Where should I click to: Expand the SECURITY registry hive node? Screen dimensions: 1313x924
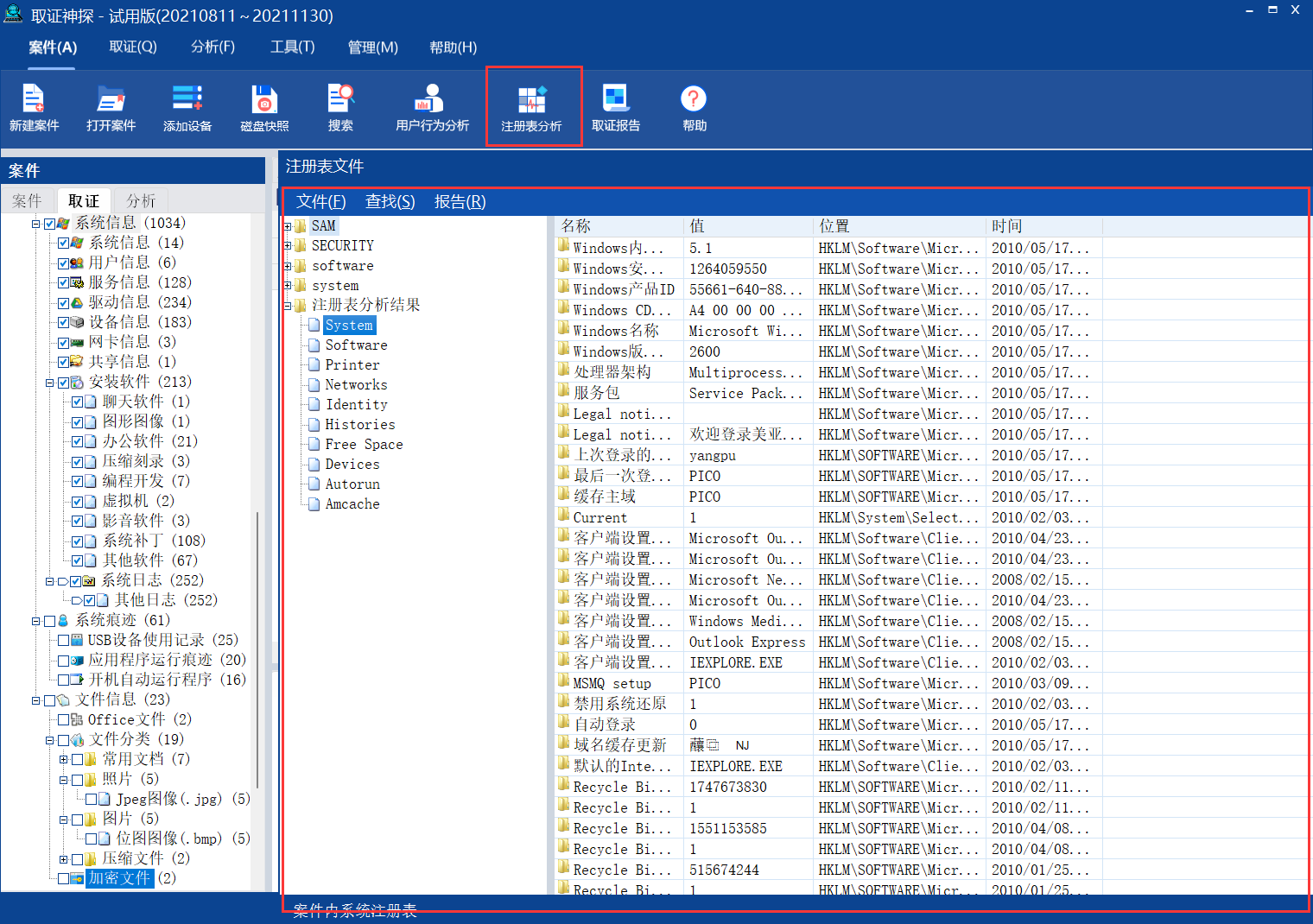[288, 246]
